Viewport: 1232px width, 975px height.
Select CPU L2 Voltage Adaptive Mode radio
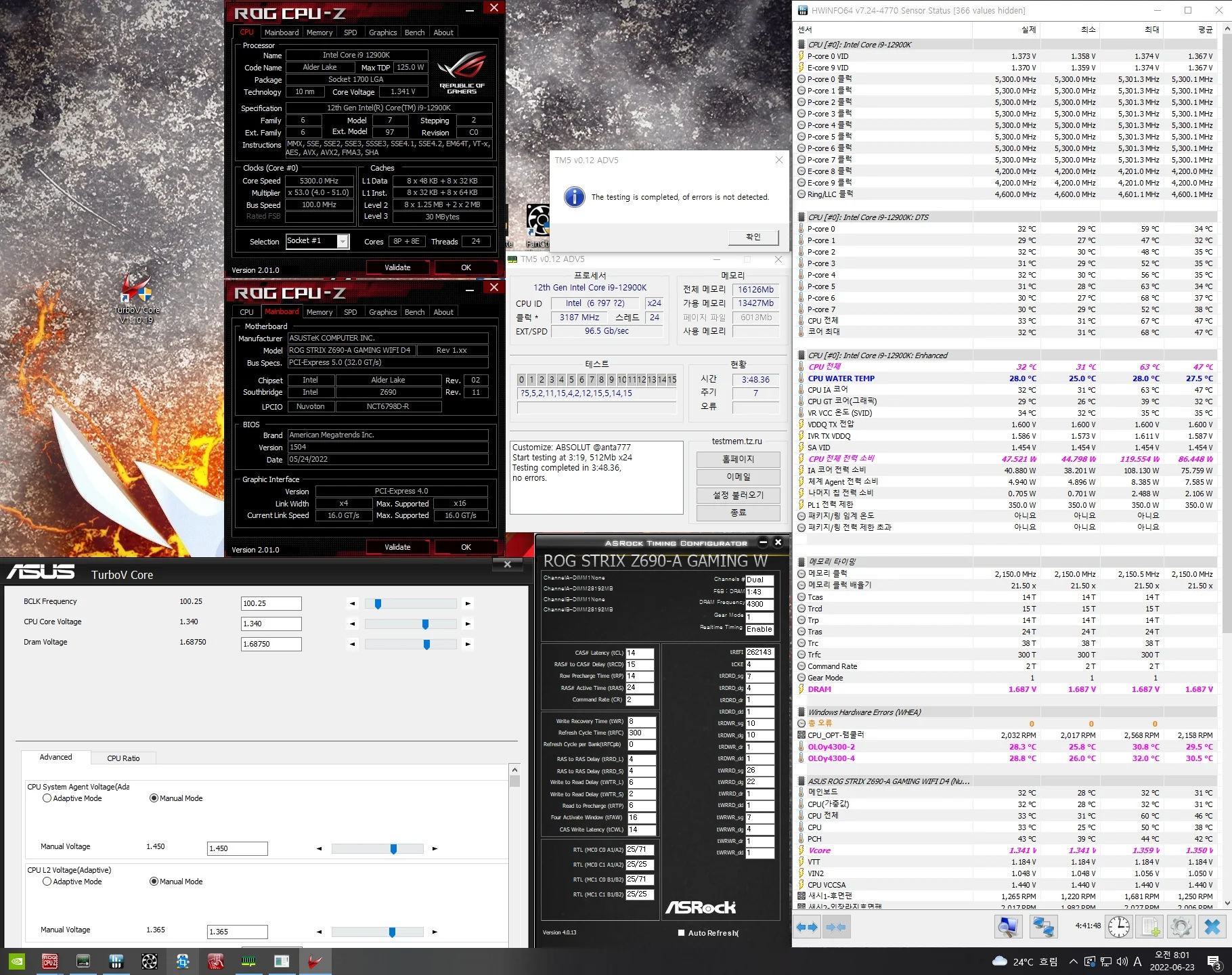47,882
